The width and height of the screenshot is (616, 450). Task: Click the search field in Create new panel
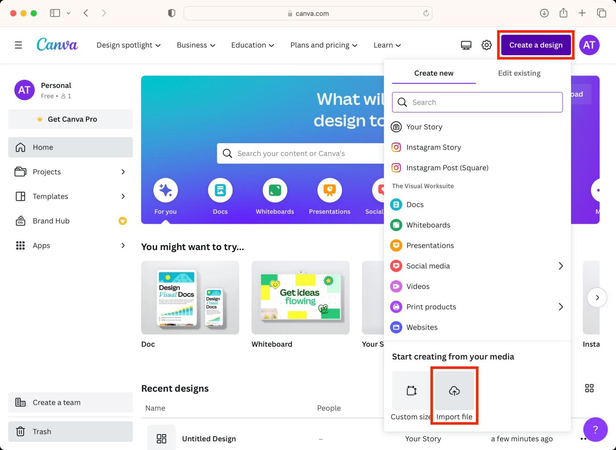(x=478, y=102)
